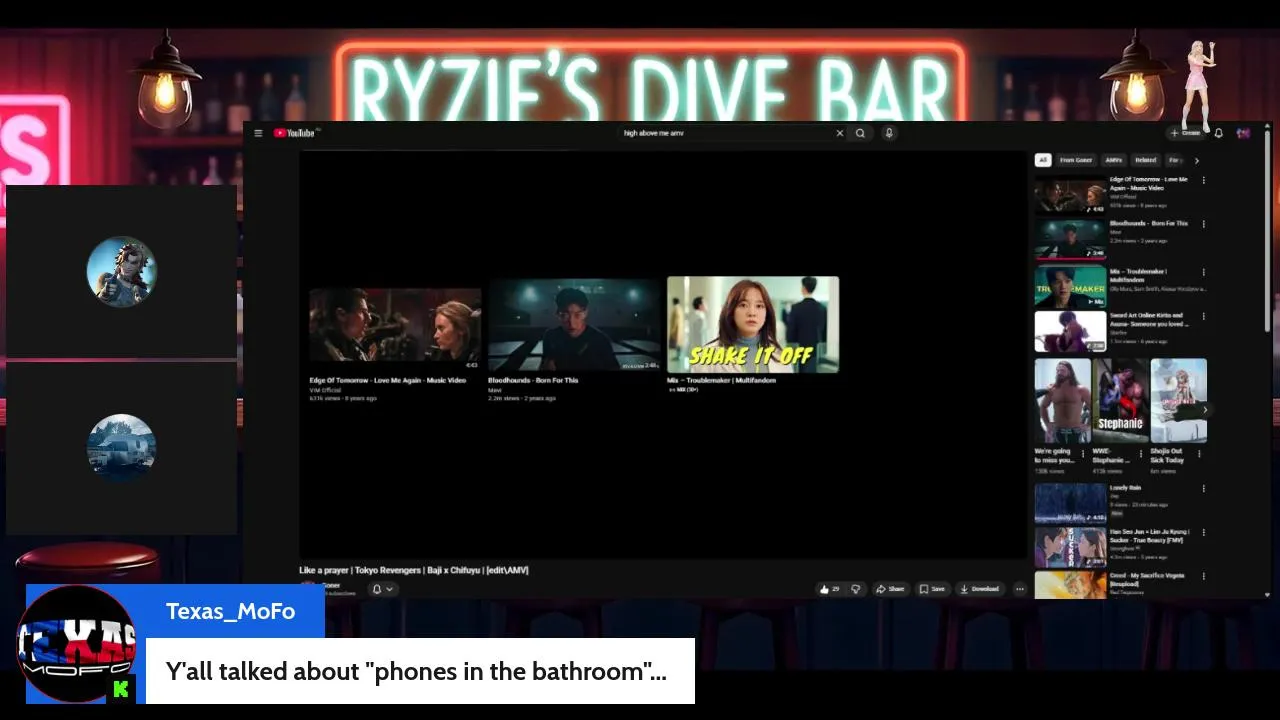Image resolution: width=1280 pixels, height=720 pixels.
Task: Open Bloodhounds Born For This sidebar thumbnail
Action: point(1070,240)
